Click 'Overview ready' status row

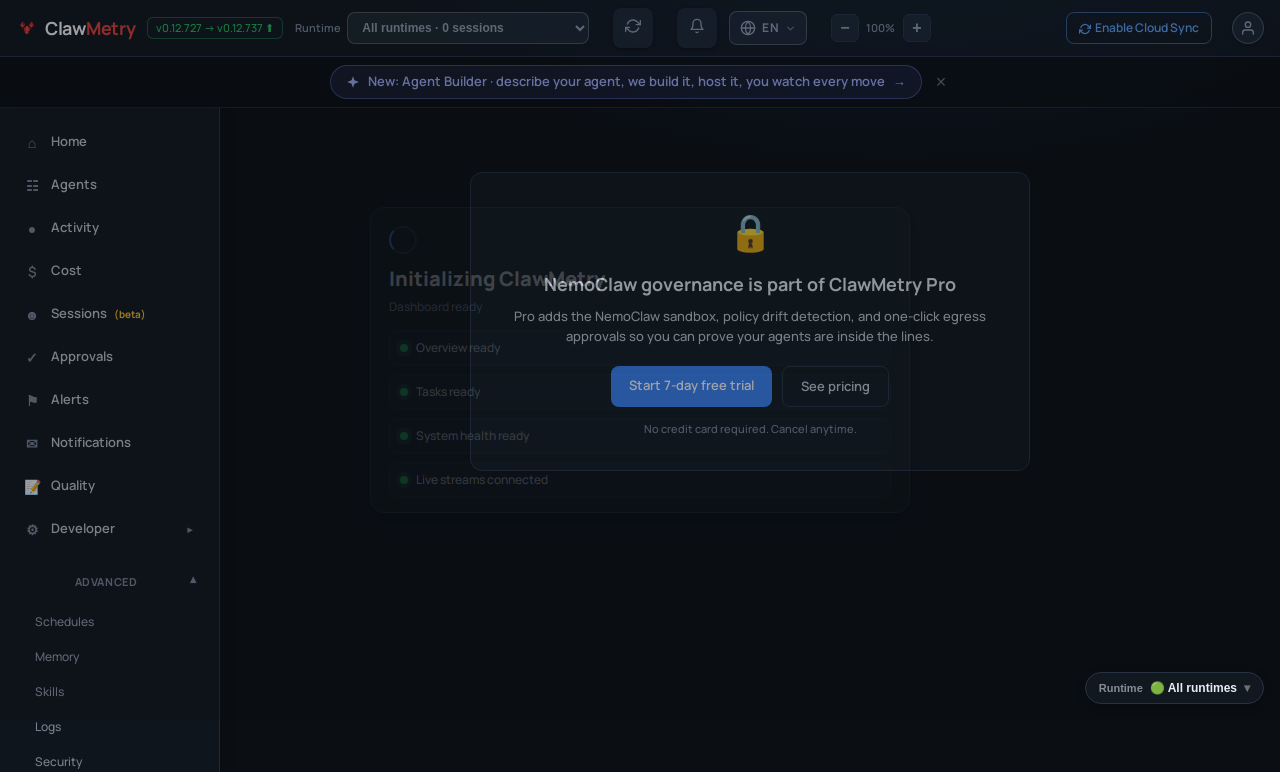pyautogui.click(x=640, y=348)
